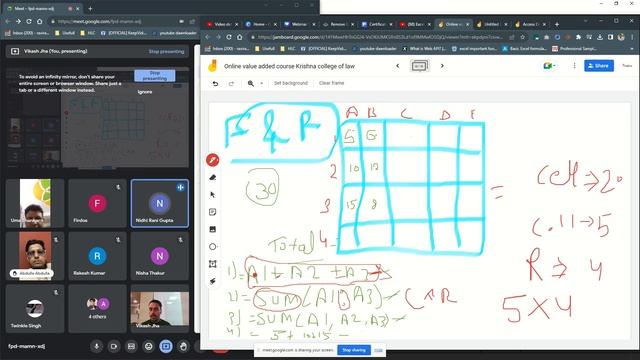Toggle camera in Meet controls
The height and width of the screenshot is (360, 640).
tap(114, 346)
